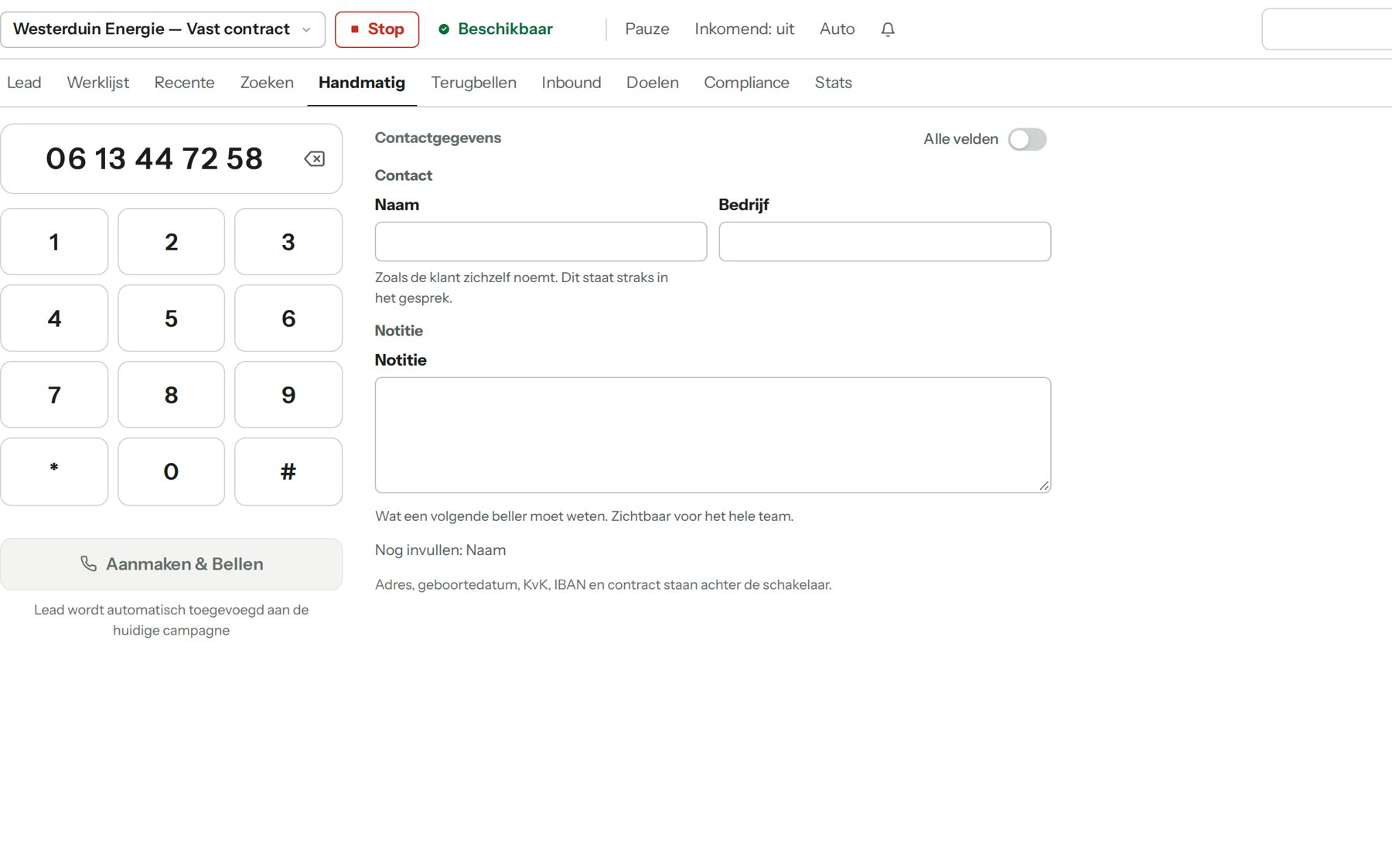Toggle the Alle velden switch
The width and height of the screenshot is (1392, 868).
[x=1027, y=139]
